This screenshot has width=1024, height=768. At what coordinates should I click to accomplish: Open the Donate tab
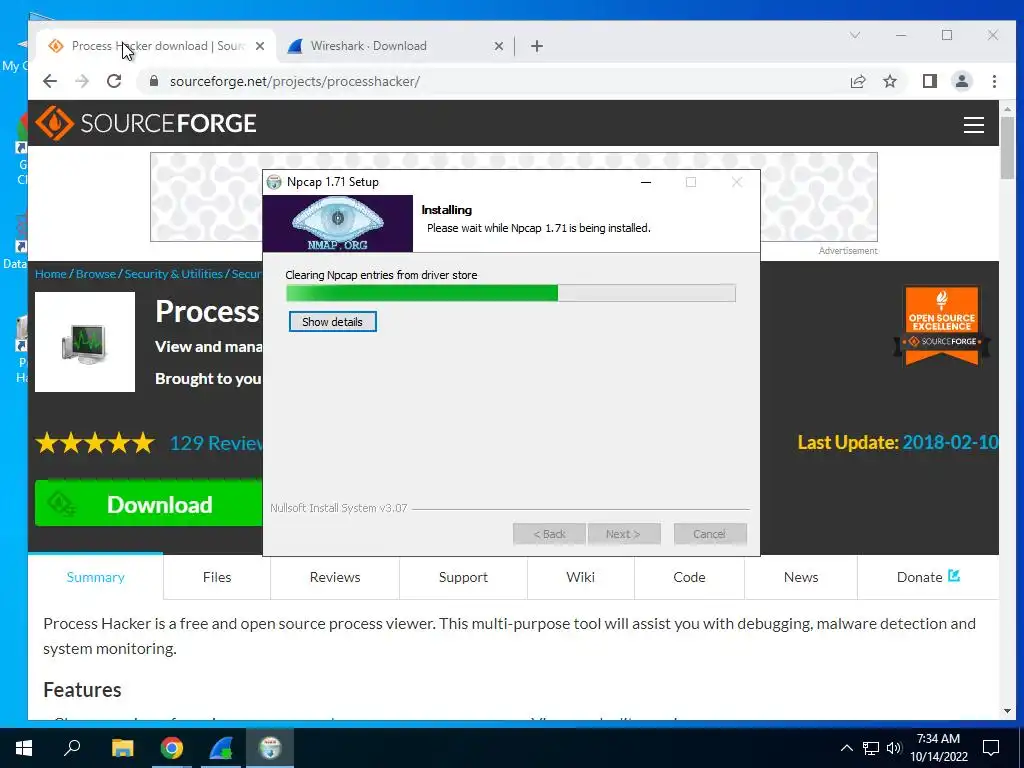coord(928,577)
